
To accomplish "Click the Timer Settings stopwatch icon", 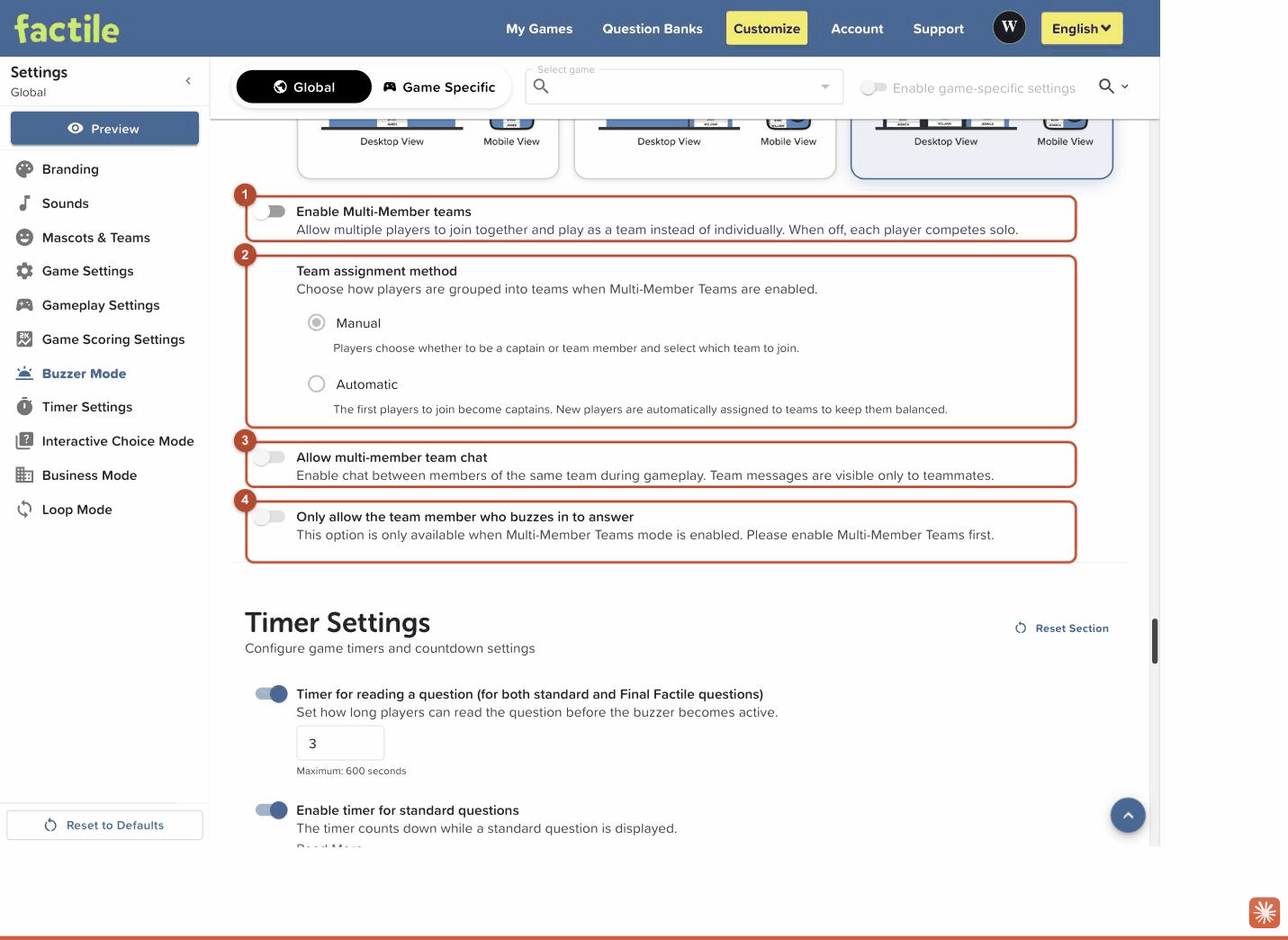I will (25, 407).
